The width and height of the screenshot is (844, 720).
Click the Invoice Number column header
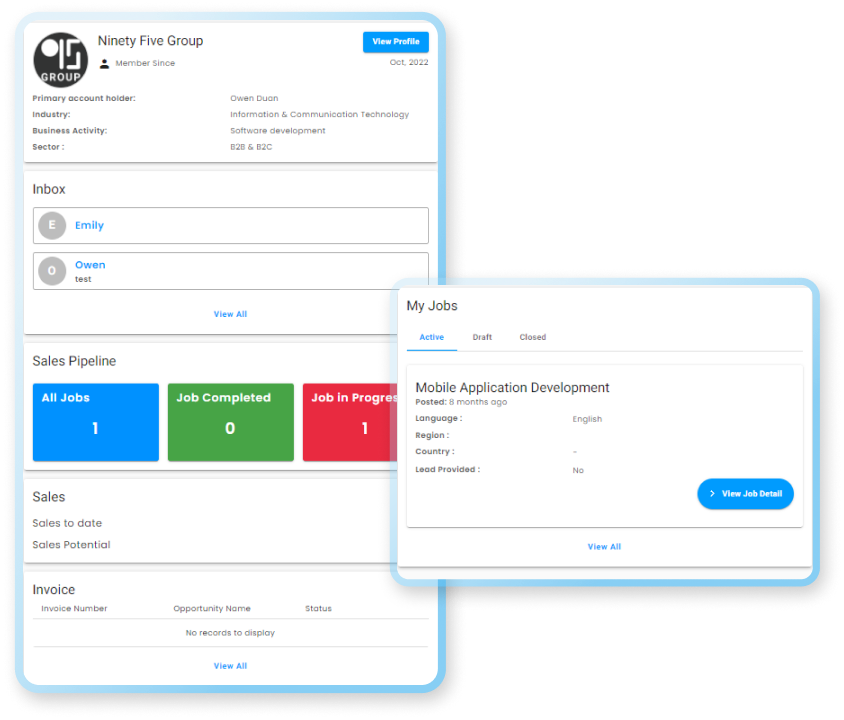pyautogui.click(x=74, y=609)
